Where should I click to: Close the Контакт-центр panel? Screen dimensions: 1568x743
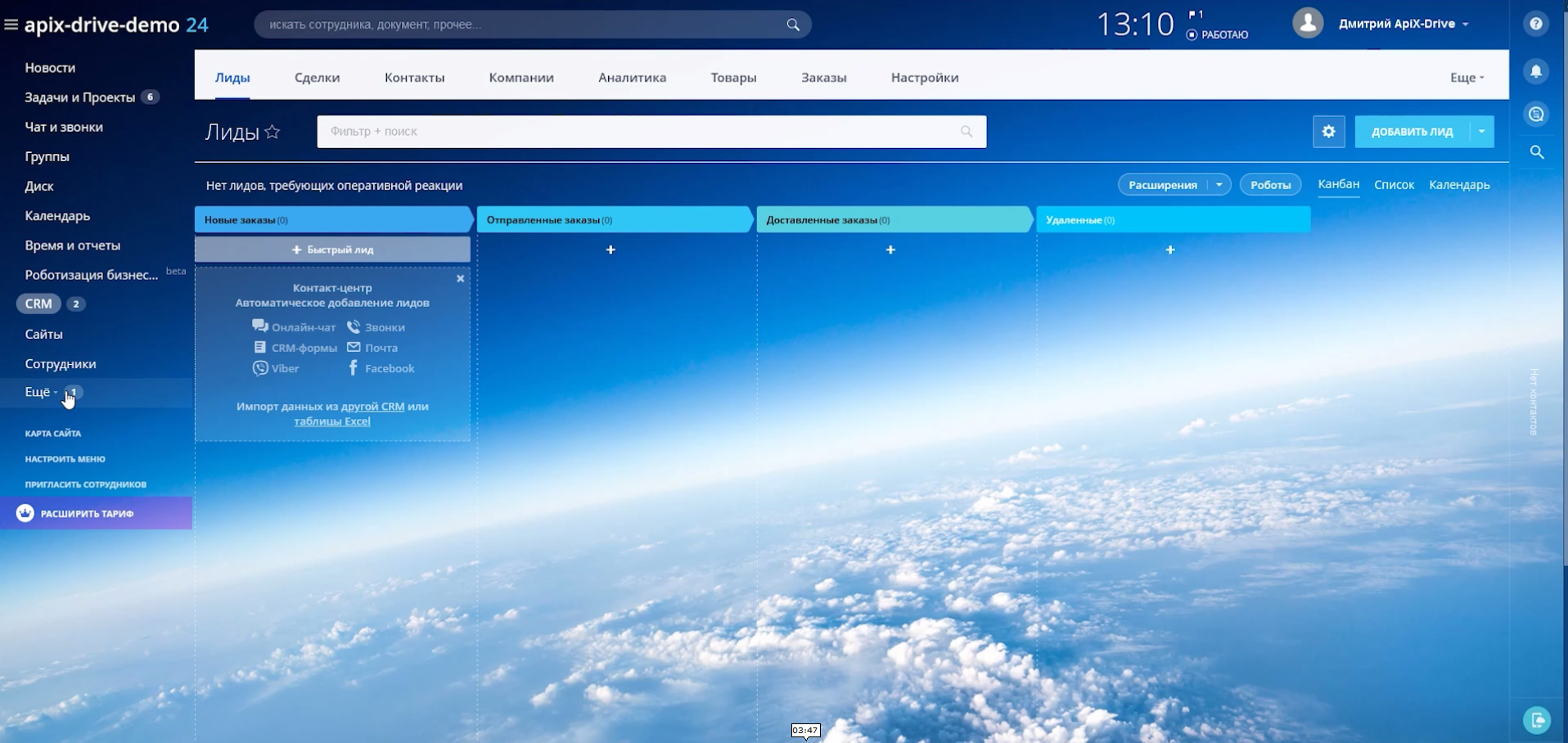(x=461, y=279)
